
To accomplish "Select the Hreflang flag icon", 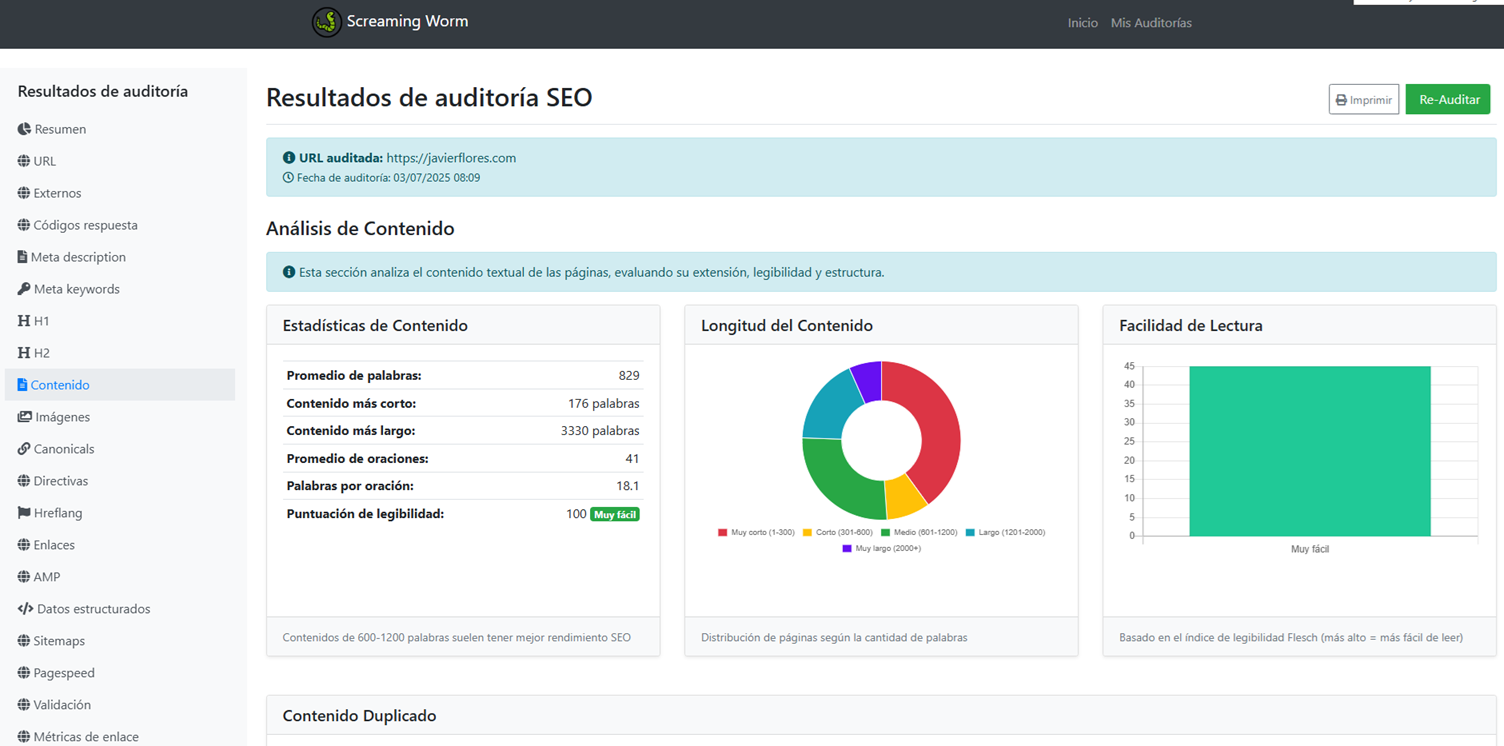I will pyautogui.click(x=24, y=513).
